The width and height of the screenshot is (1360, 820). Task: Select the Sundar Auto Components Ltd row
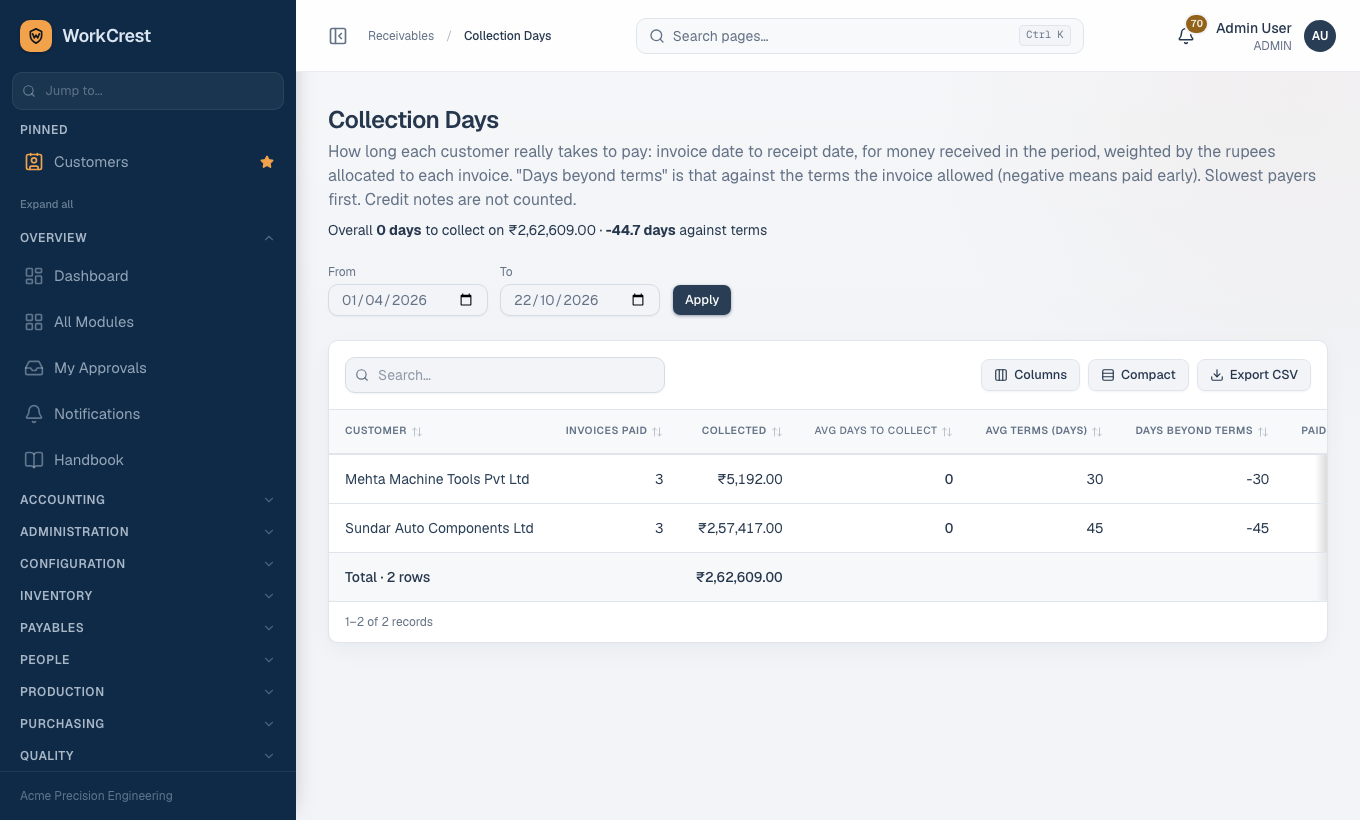click(x=828, y=528)
